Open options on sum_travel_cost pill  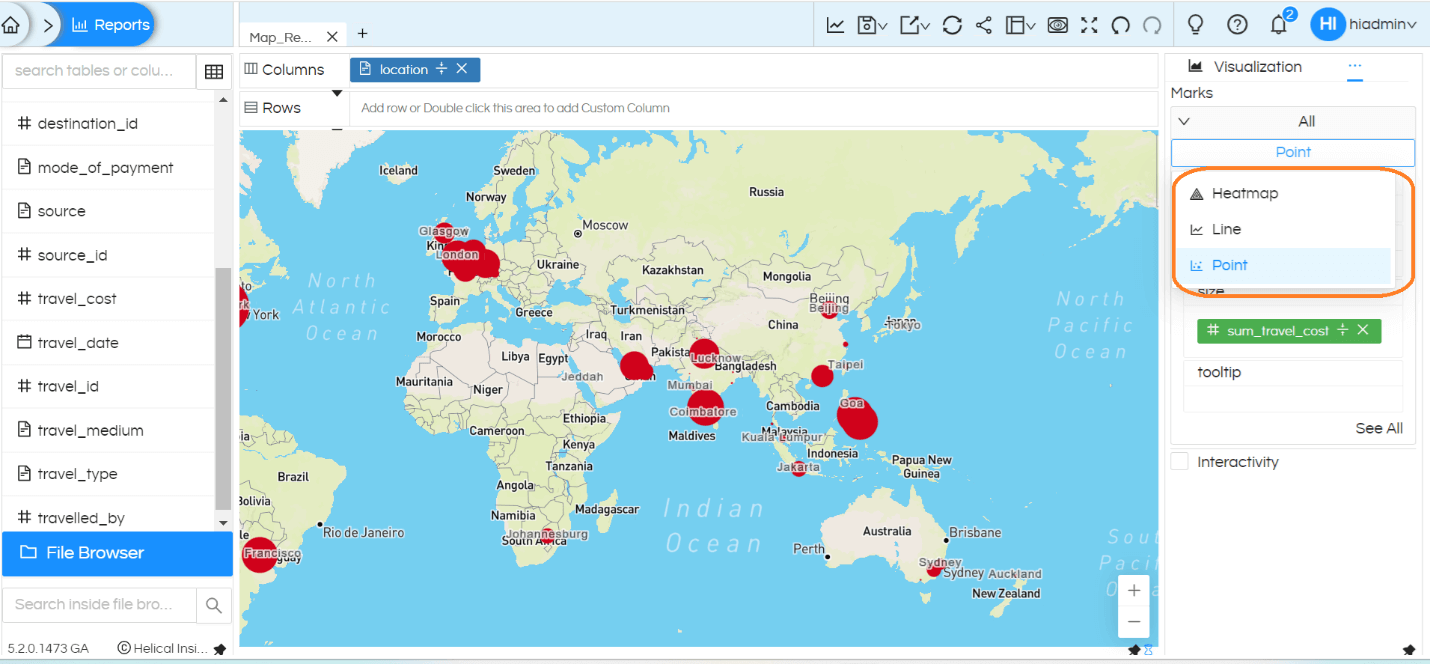1342,330
